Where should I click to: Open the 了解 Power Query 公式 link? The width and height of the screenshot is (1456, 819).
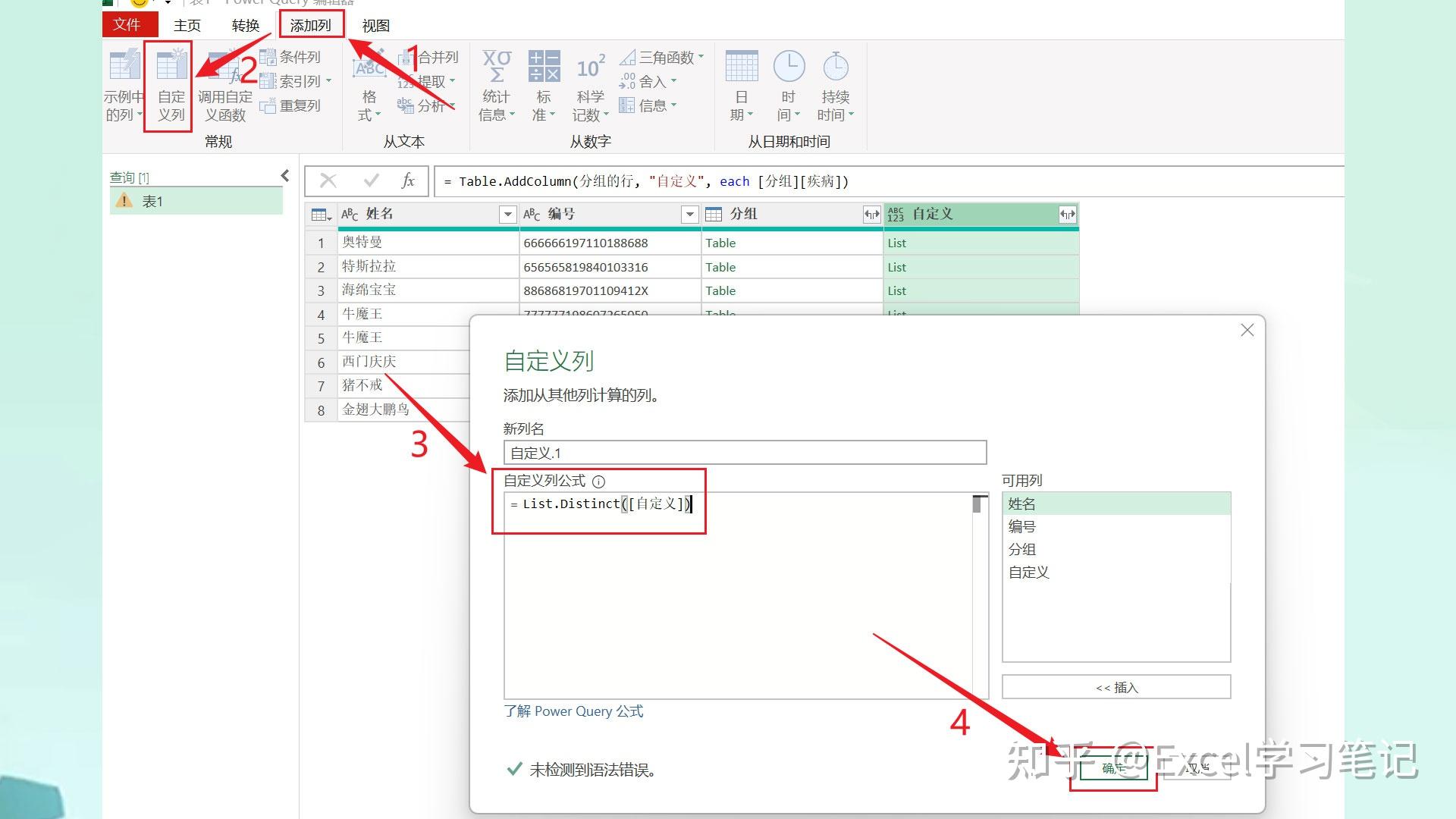tap(574, 711)
